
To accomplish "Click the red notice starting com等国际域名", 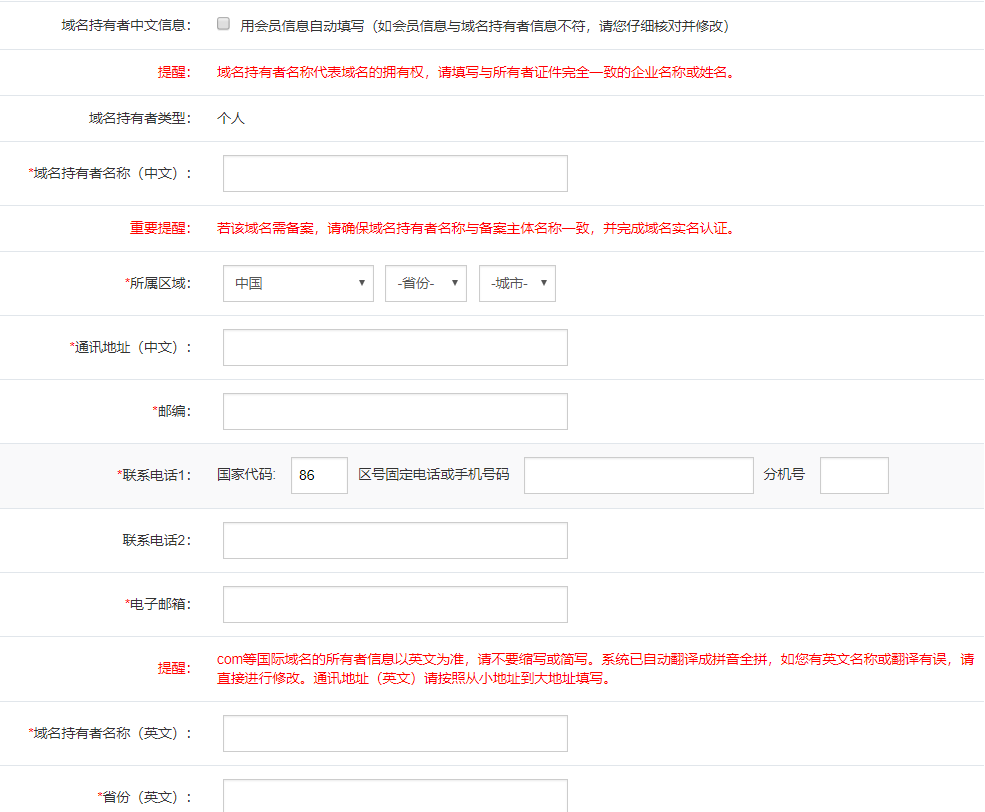I will (596, 668).
